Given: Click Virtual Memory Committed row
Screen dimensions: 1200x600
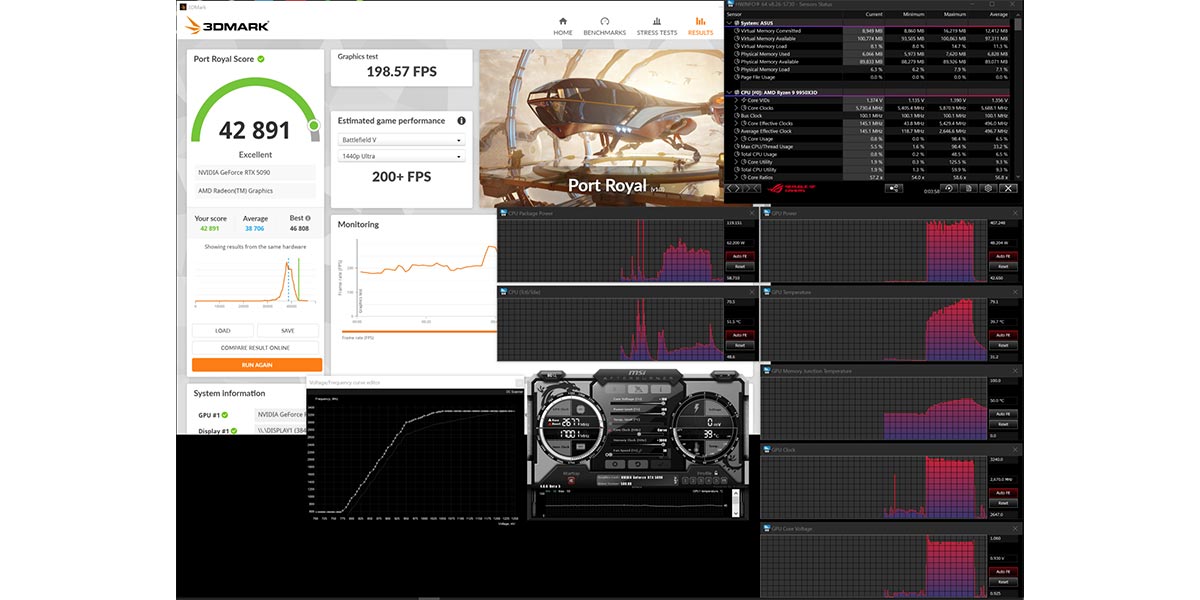Looking at the screenshot, I should click(x=869, y=30).
